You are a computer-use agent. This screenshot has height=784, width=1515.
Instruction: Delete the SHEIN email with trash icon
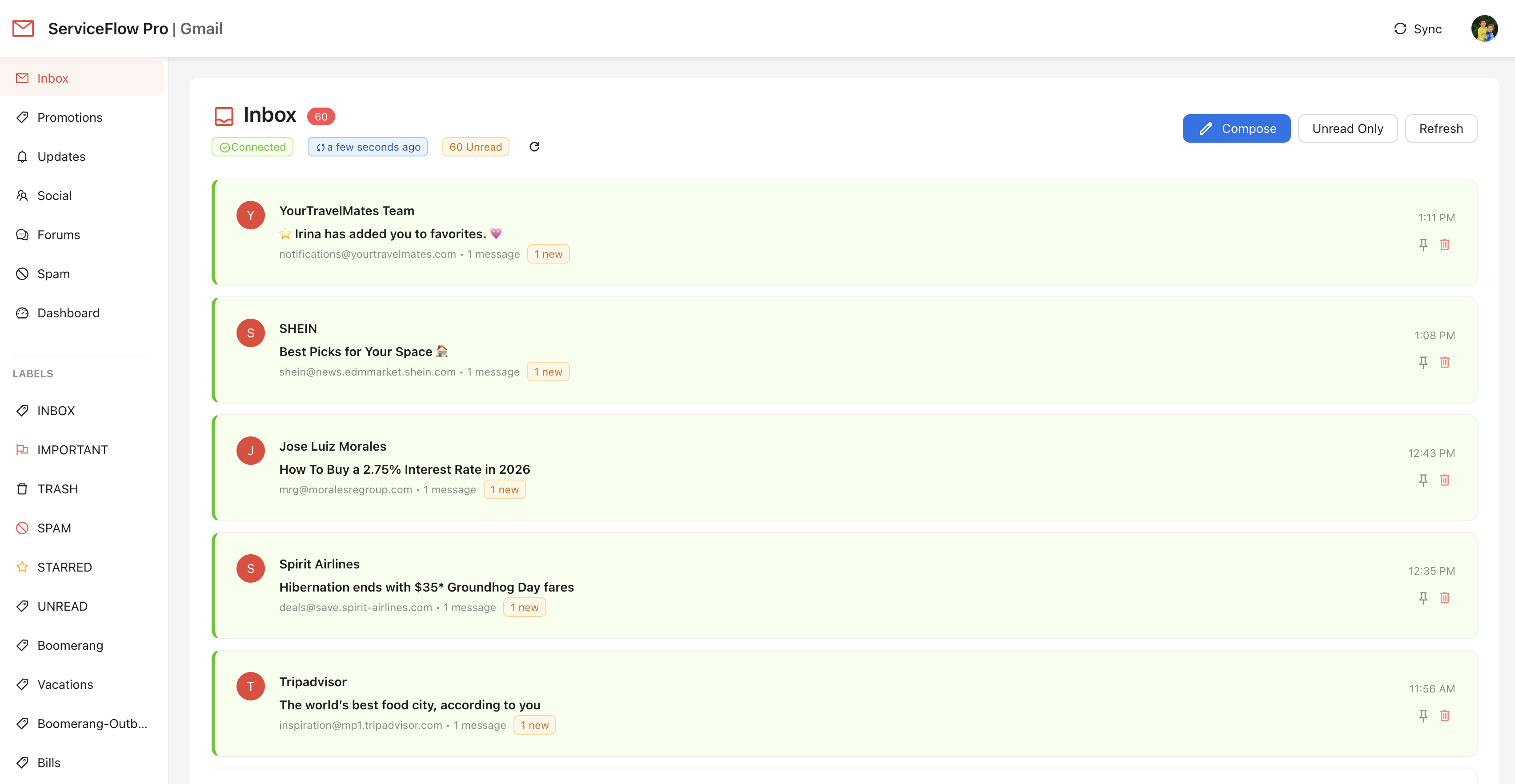(1444, 362)
